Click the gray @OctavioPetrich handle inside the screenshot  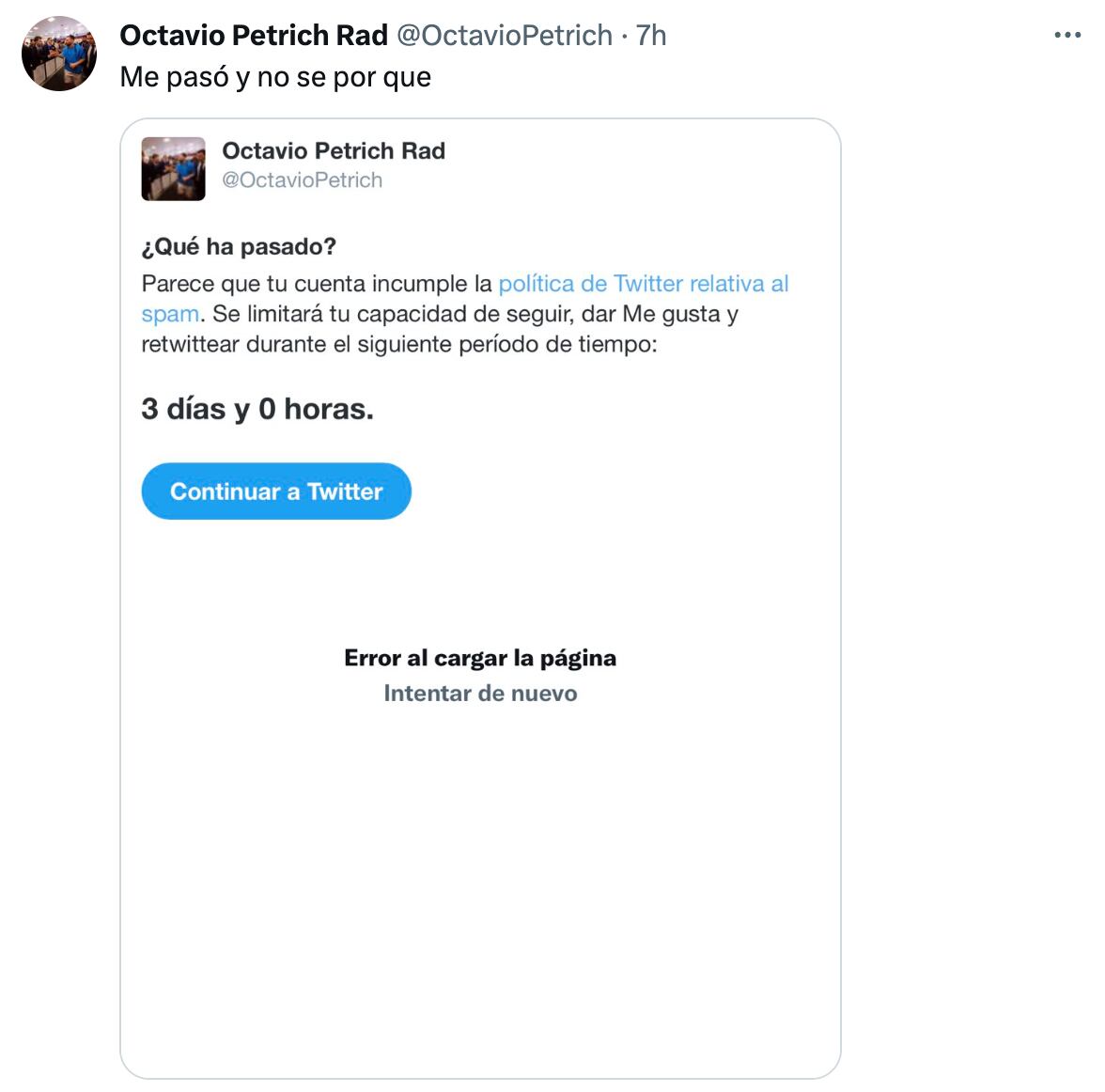(x=302, y=180)
